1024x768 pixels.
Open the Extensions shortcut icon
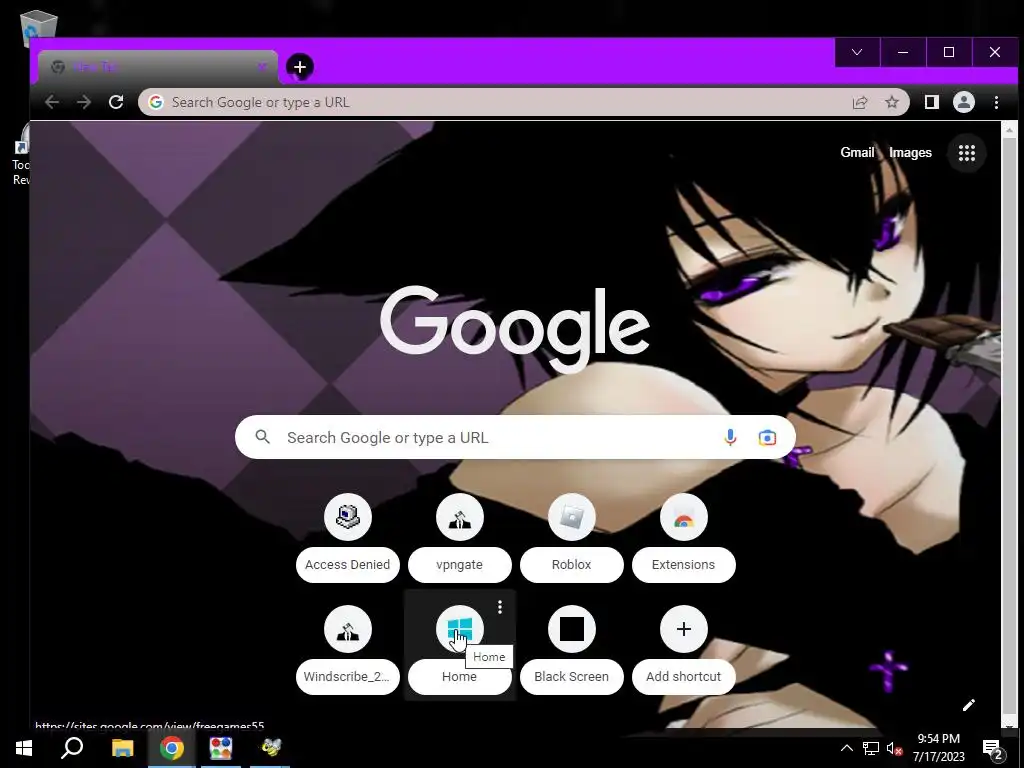(684, 517)
